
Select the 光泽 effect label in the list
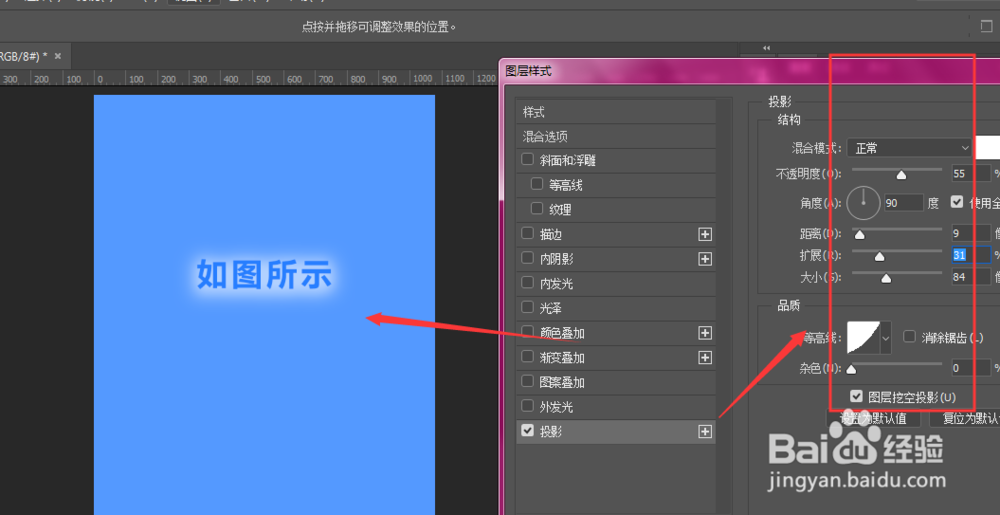[x=551, y=308]
